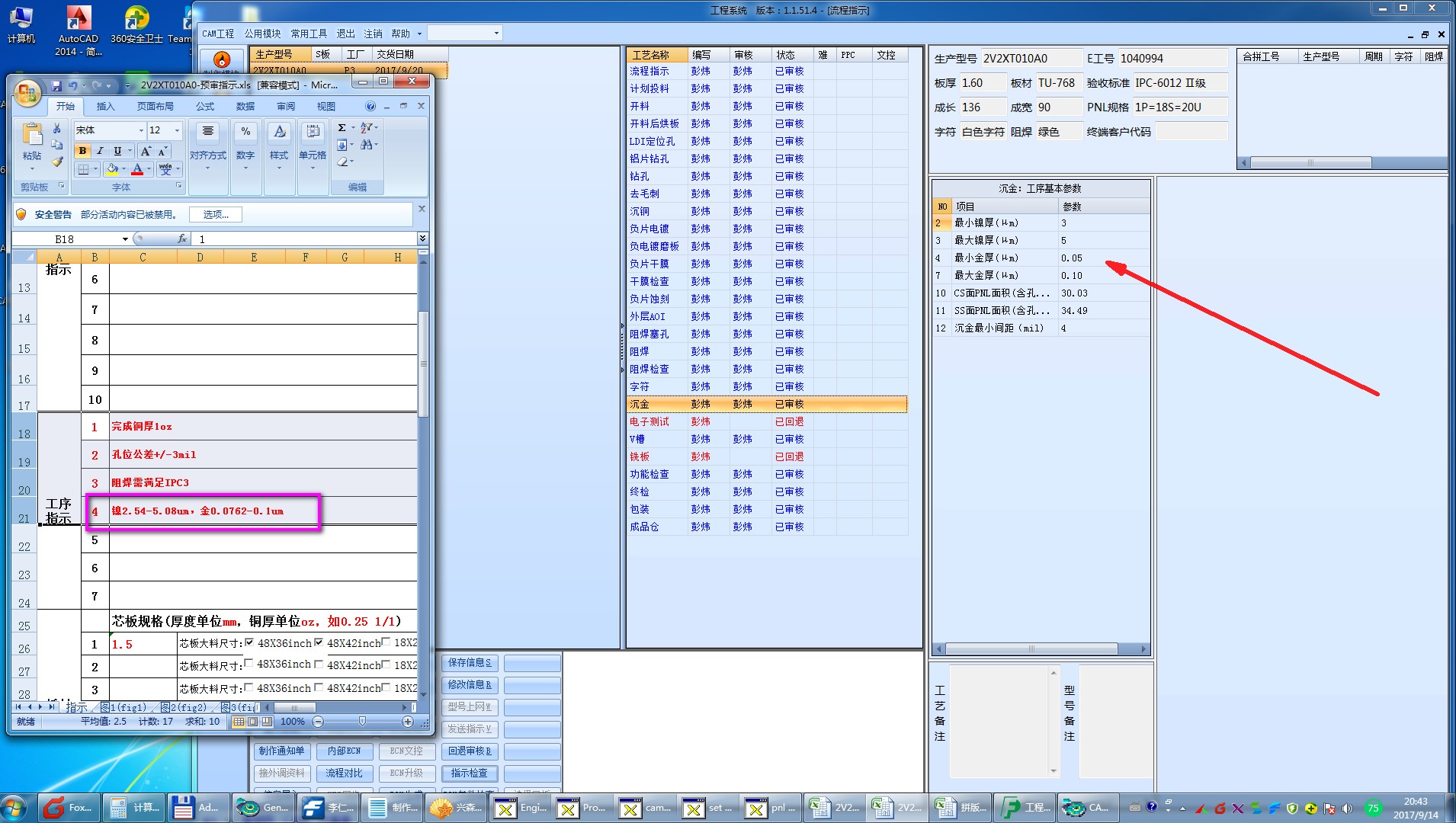This screenshot has width=1456, height=823.
Task: Increase the font size with grow font
Action: click(146, 151)
